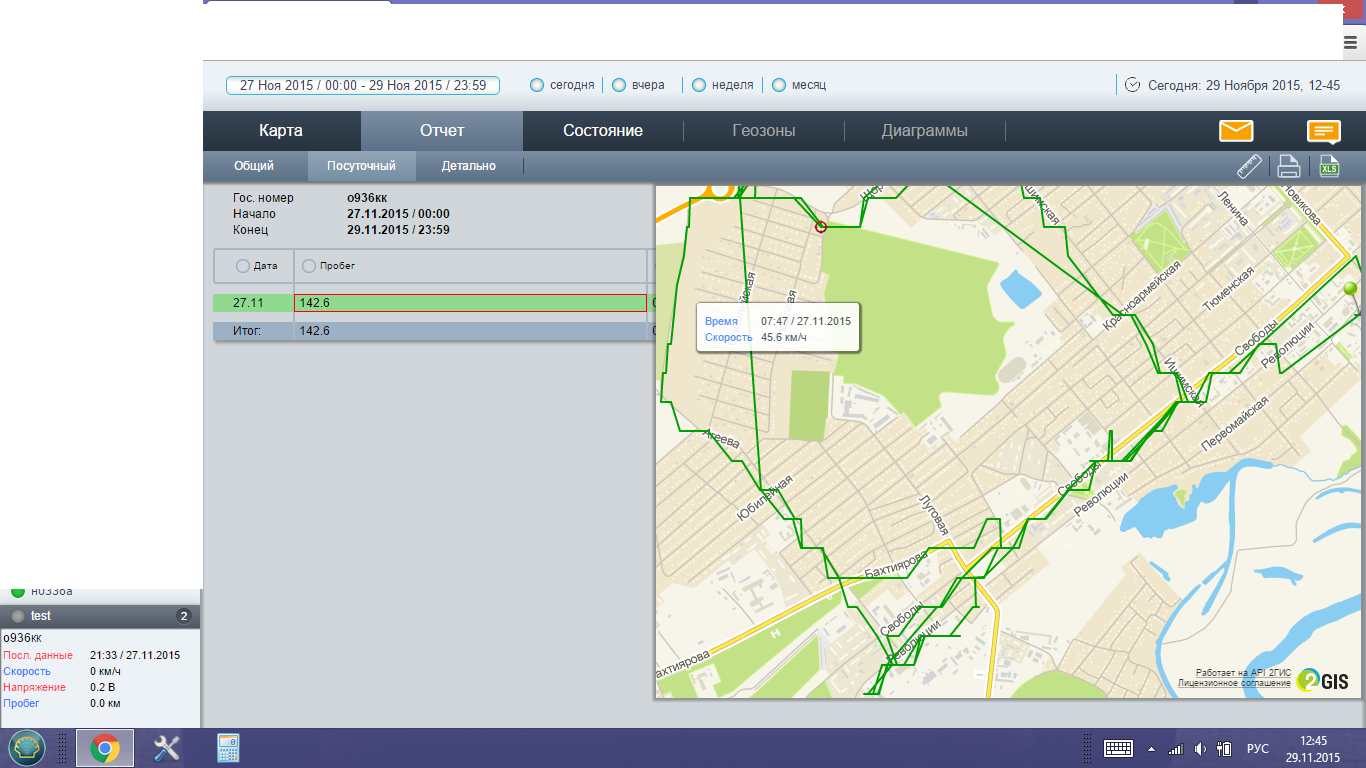Select the 'Дата' column radio button
This screenshot has height=768, width=1366.
click(243, 266)
